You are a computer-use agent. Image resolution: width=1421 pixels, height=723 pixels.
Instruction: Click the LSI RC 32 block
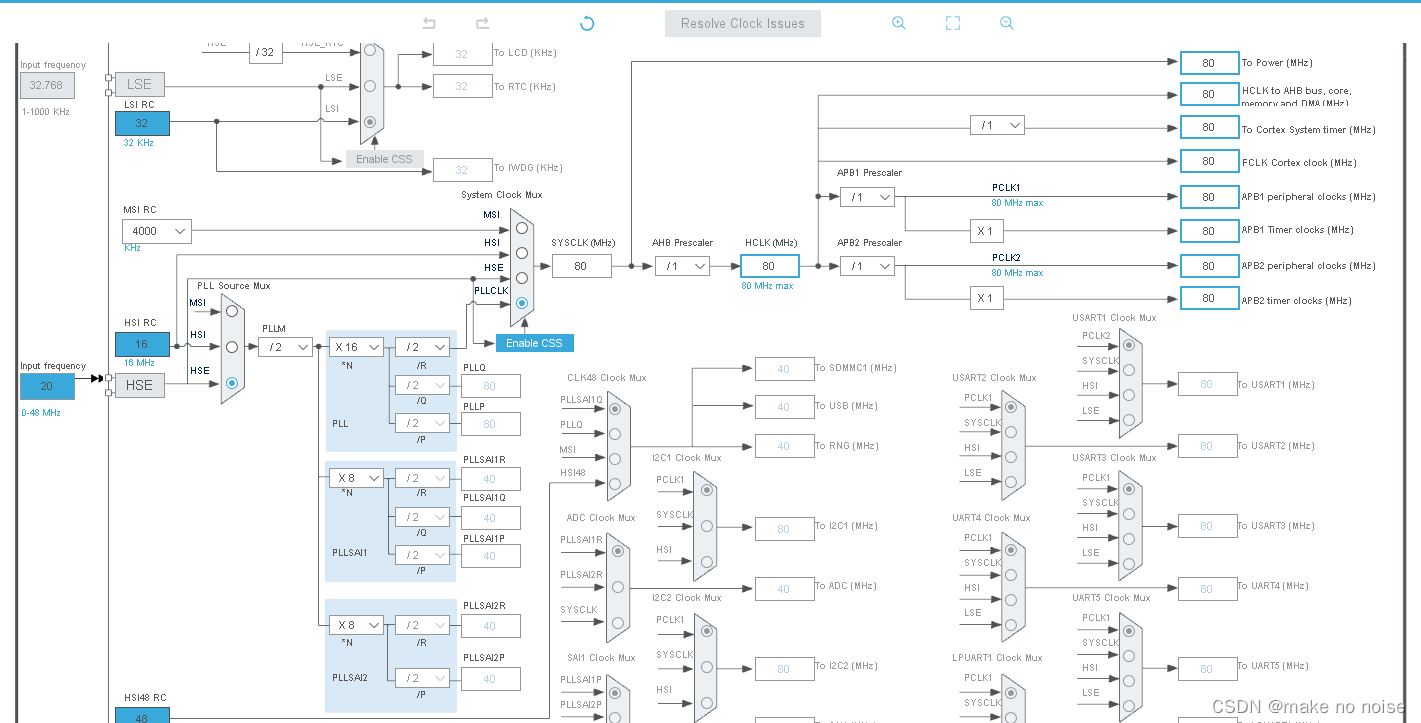pyautogui.click(x=142, y=123)
